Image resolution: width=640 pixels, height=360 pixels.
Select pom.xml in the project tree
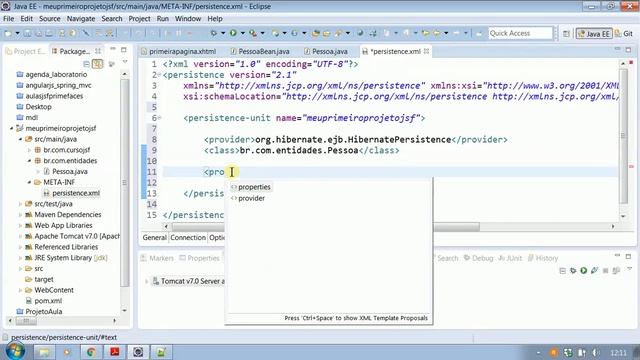coord(48,301)
